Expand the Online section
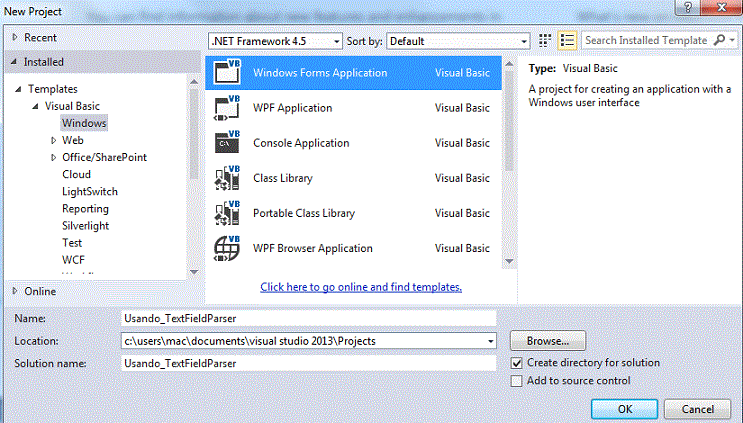The image size is (743, 423). 15,291
